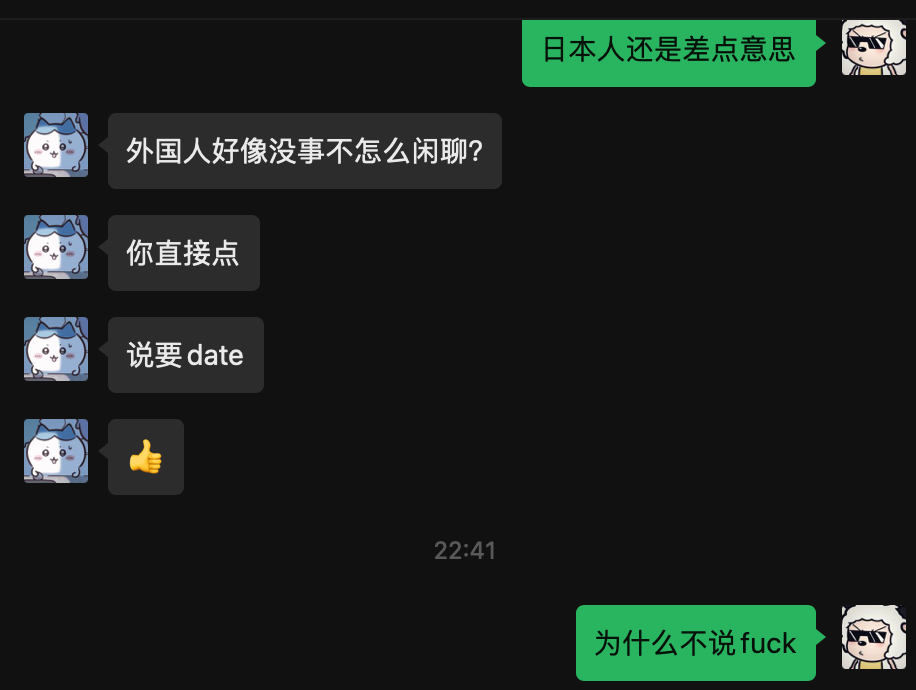
Task: Click the message bubble 说要 date
Action: 186,355
